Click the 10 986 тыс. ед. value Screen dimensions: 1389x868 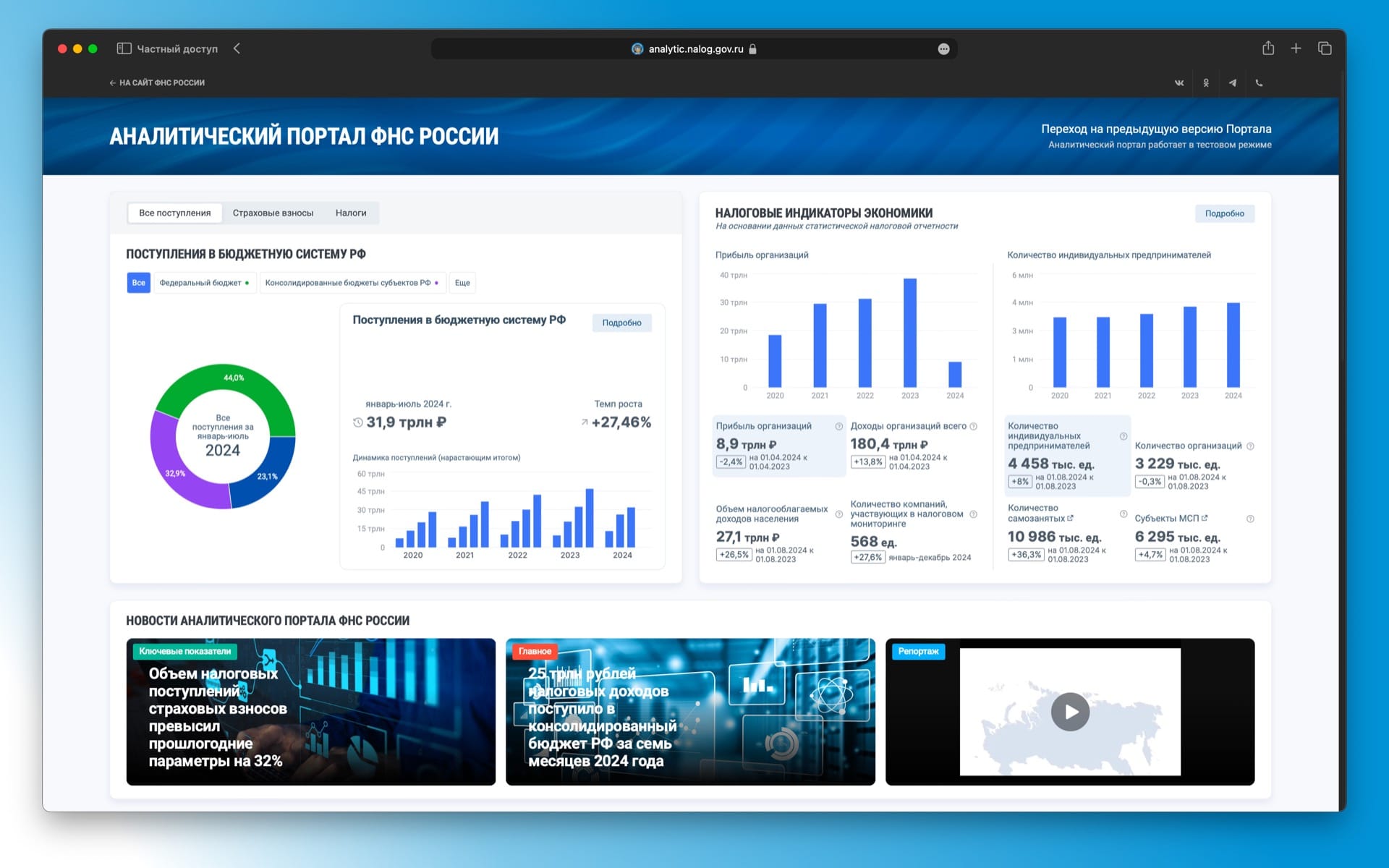[x=1054, y=537]
